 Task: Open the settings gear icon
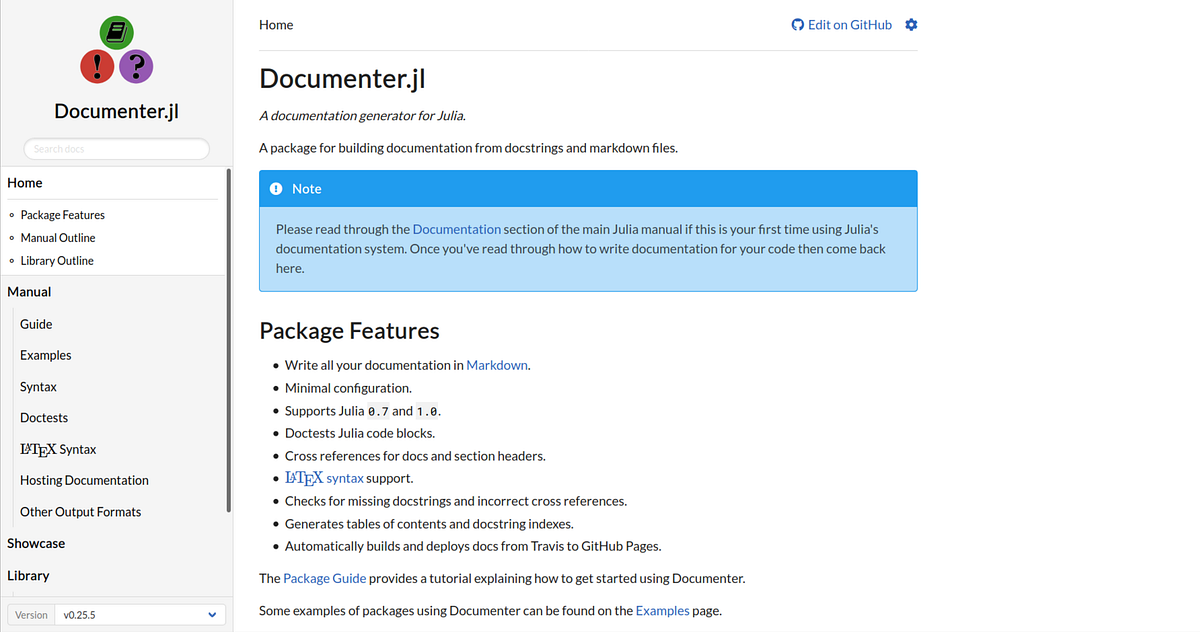pos(911,25)
